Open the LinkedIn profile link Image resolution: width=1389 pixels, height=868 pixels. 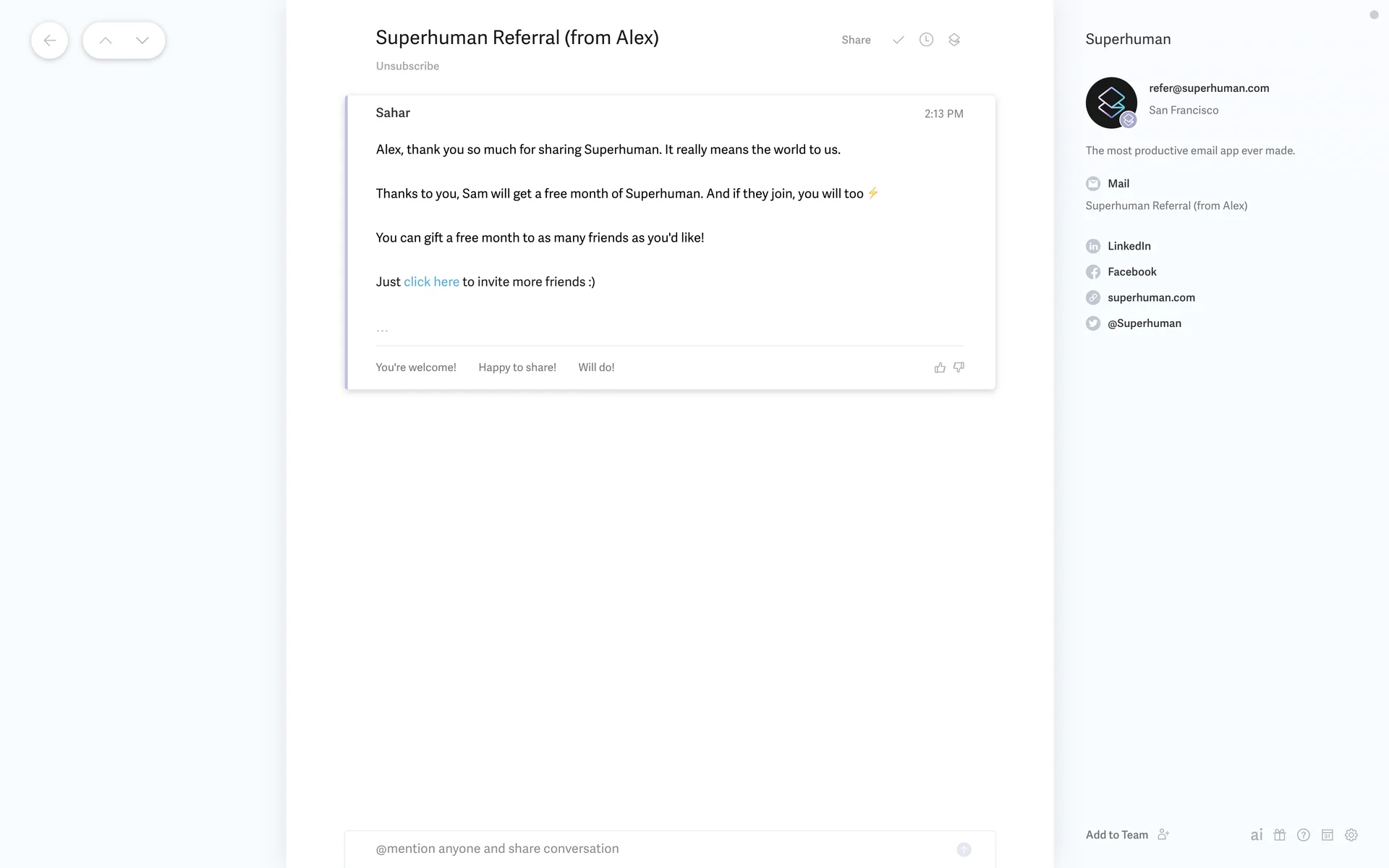point(1129,246)
